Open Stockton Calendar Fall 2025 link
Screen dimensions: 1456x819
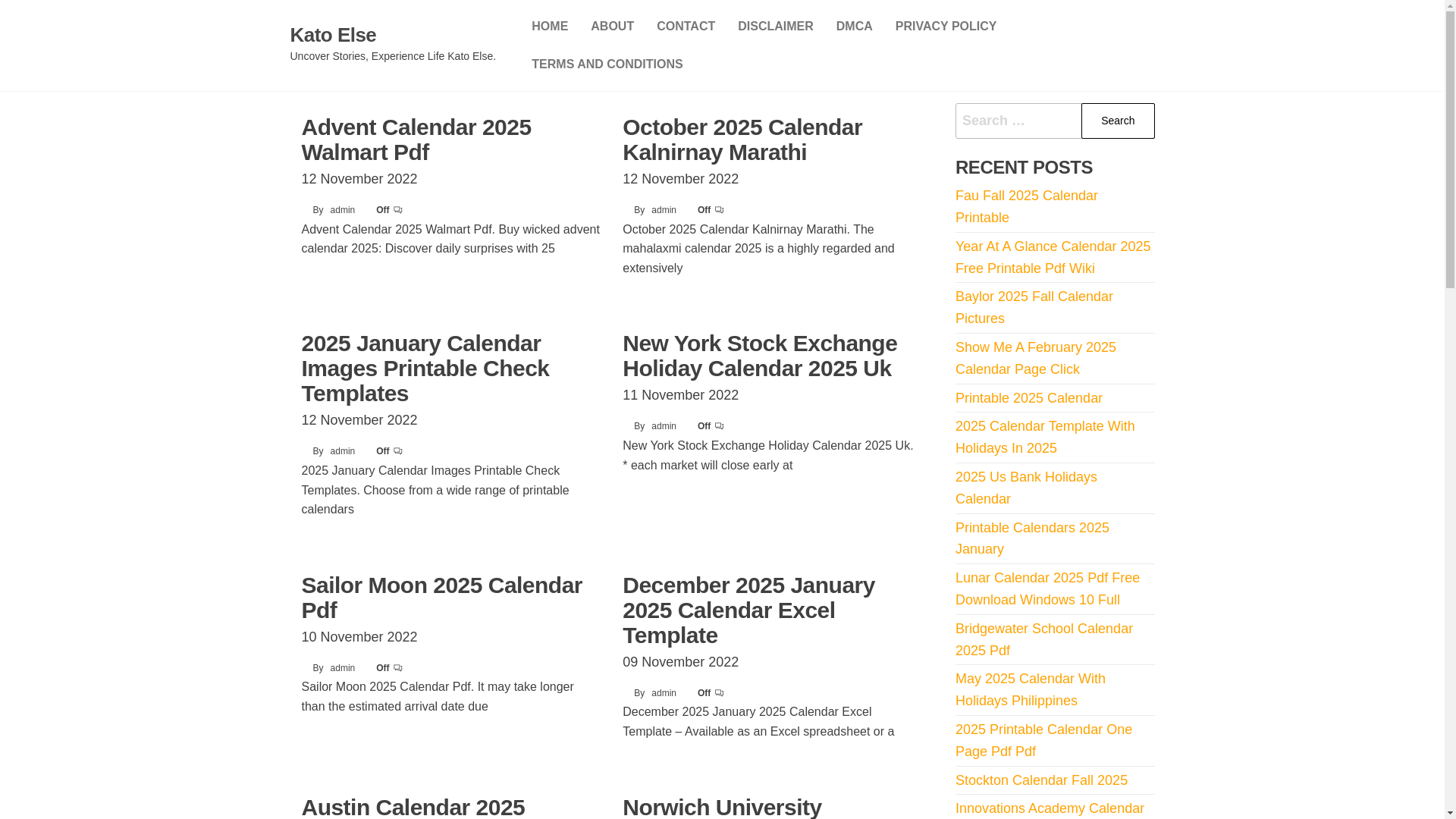(x=1040, y=780)
